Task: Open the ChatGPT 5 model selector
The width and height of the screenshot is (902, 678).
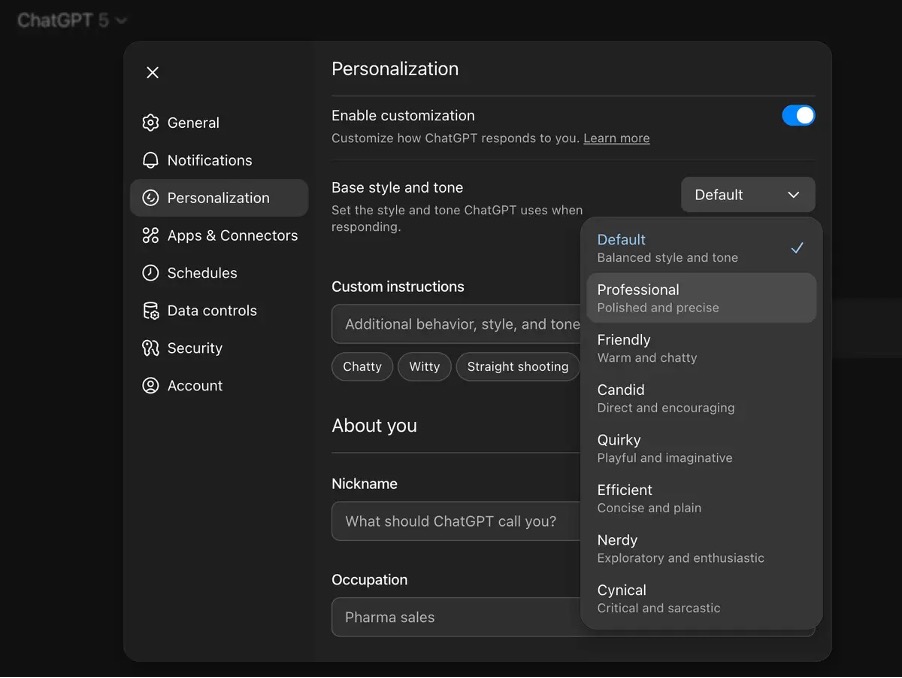Action: point(72,20)
